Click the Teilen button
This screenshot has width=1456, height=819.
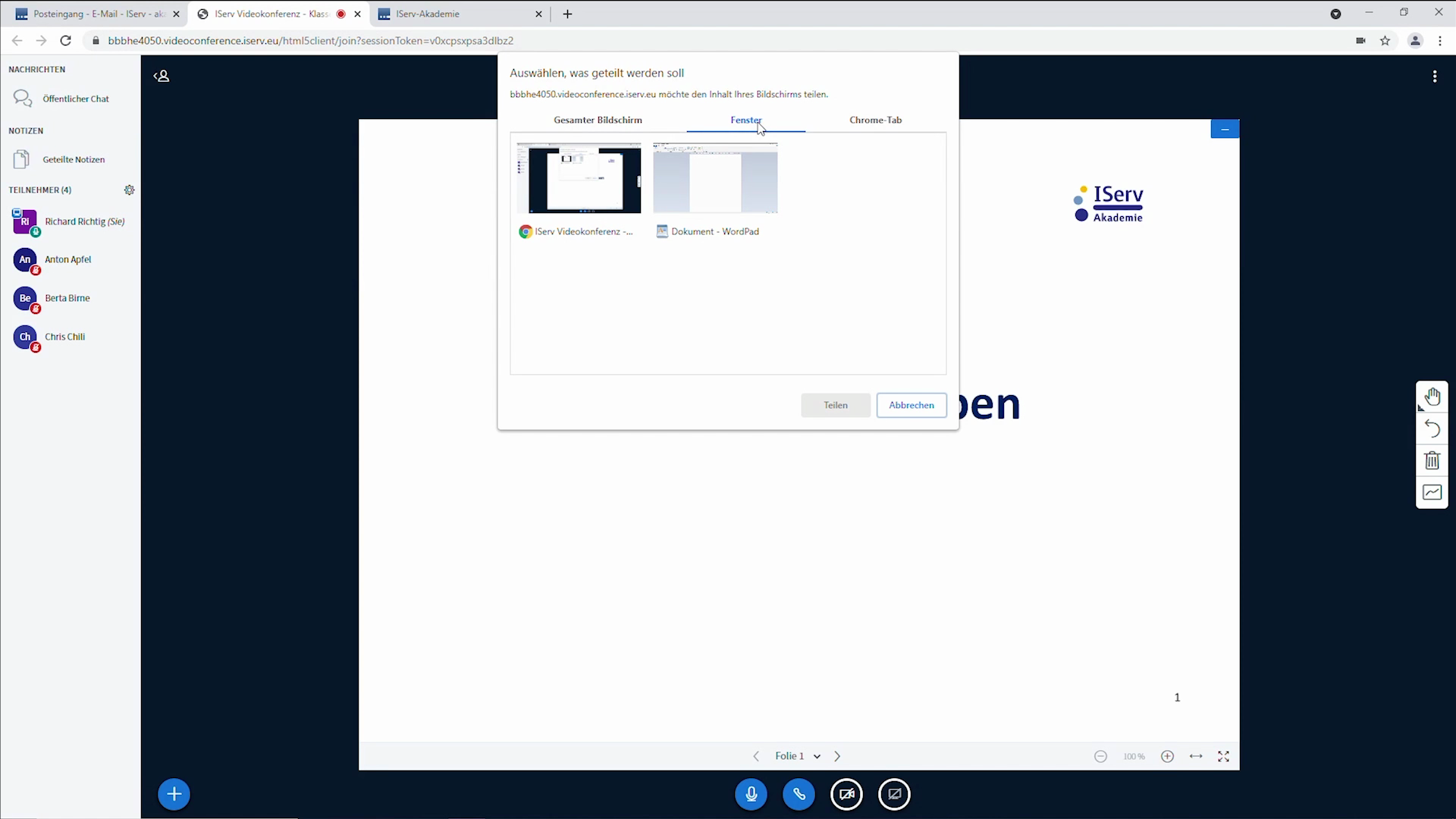(x=835, y=405)
